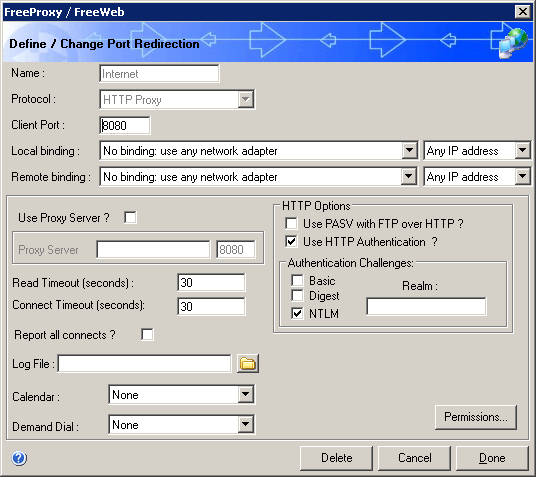Screen dimensions: 536x477
Task: Click the Proxy Server address field
Action: [153, 249]
